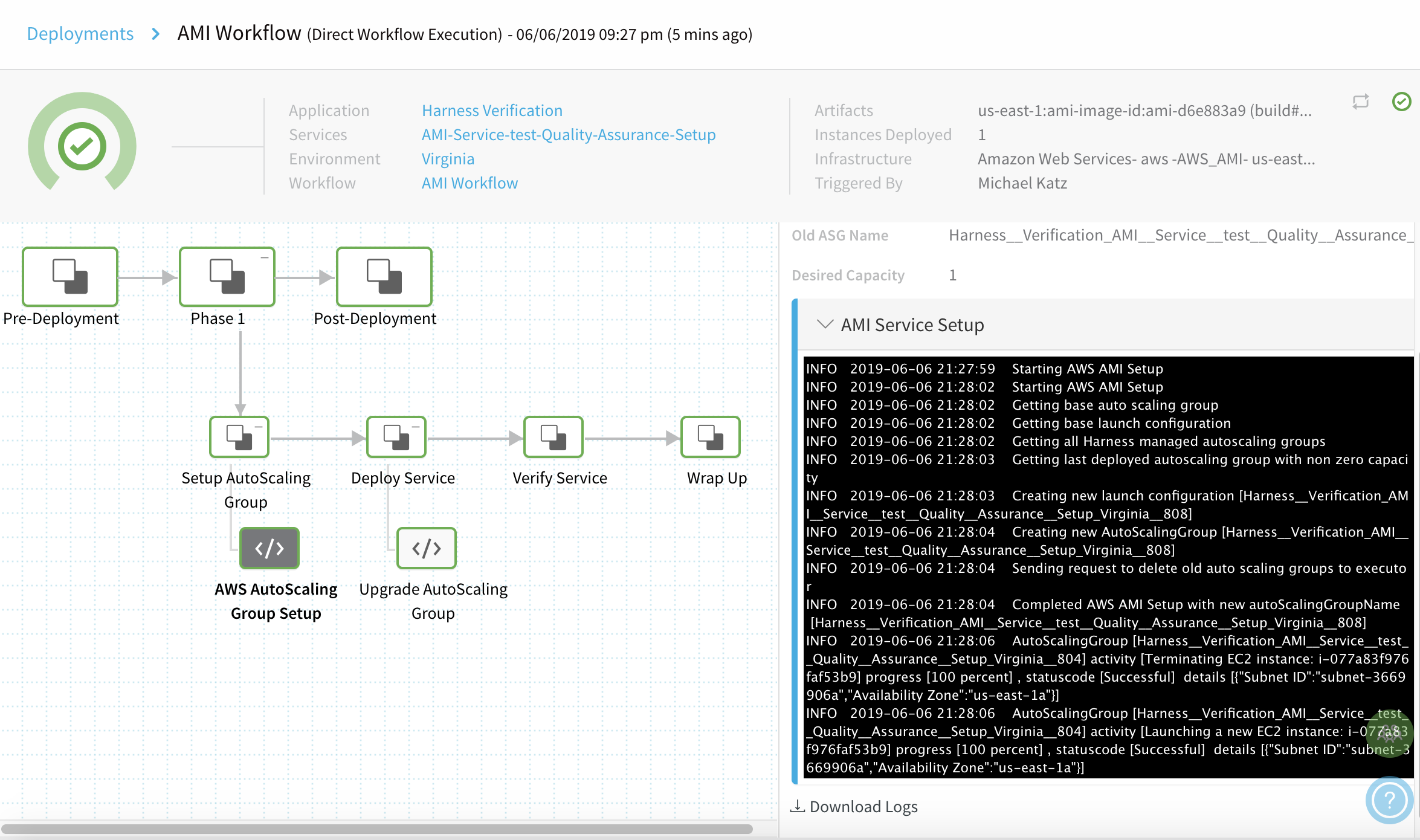Collapse Deploy Service via its minus toggle
The image size is (1420, 840).
416,427
